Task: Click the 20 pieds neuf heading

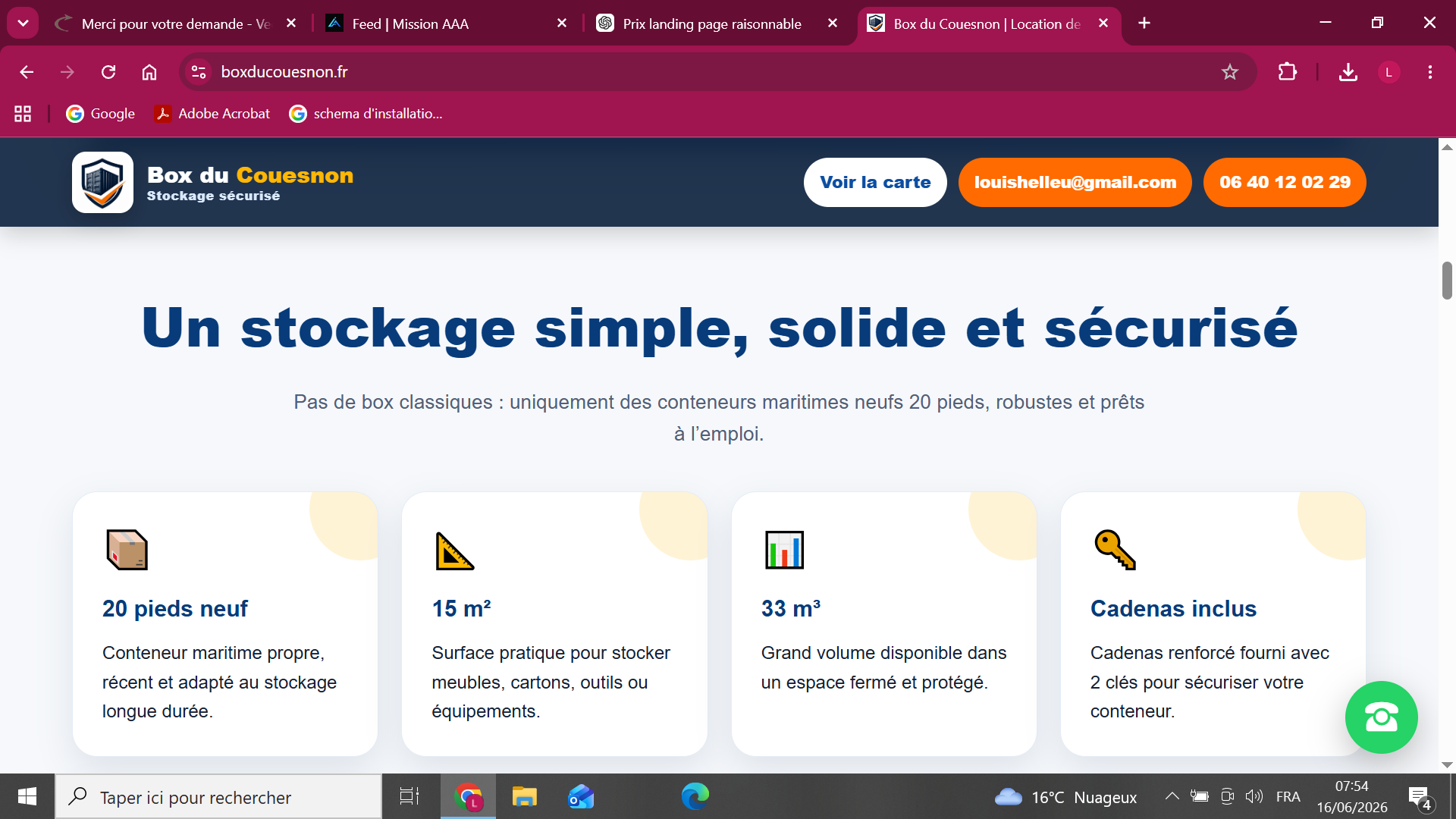Action: [175, 609]
